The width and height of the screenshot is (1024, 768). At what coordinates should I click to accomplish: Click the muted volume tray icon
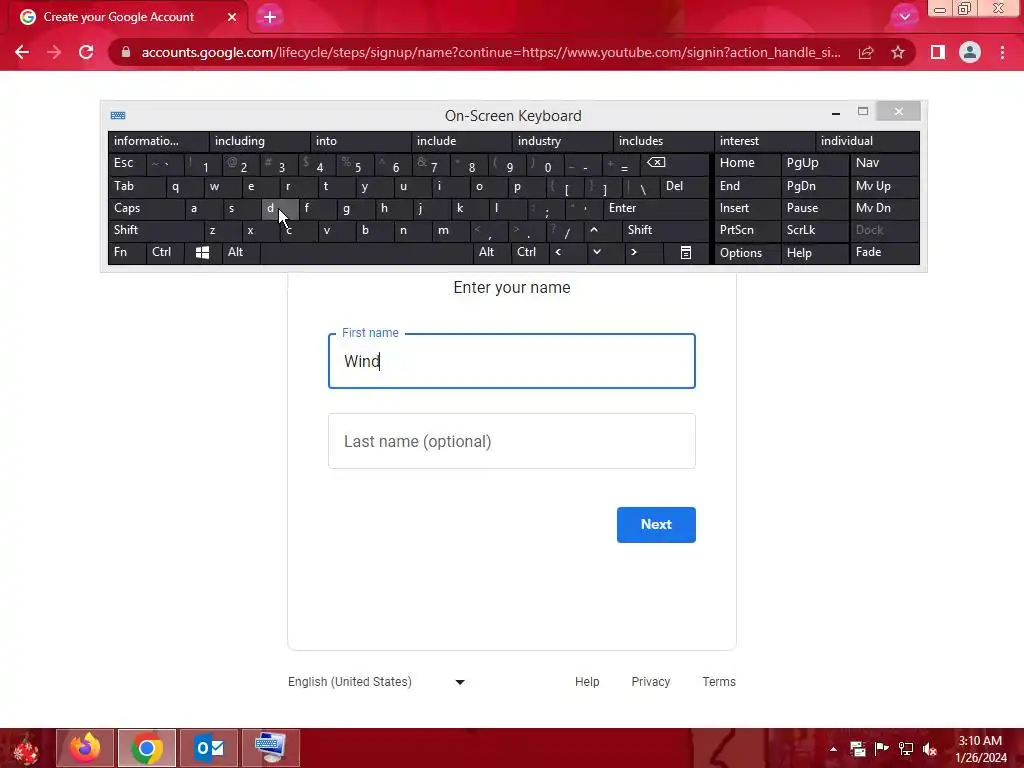[929, 749]
